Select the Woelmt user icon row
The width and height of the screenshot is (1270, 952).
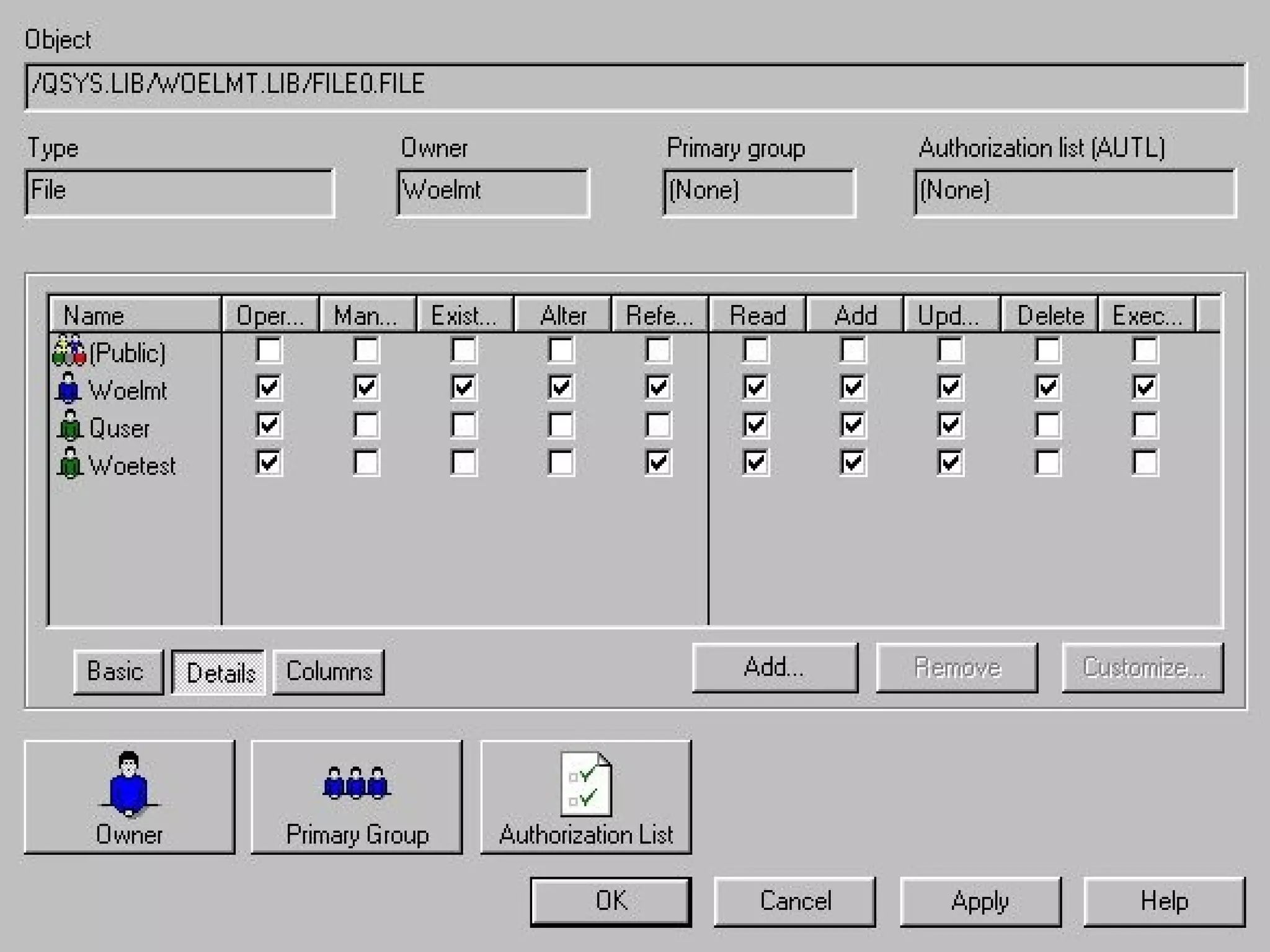pos(68,389)
